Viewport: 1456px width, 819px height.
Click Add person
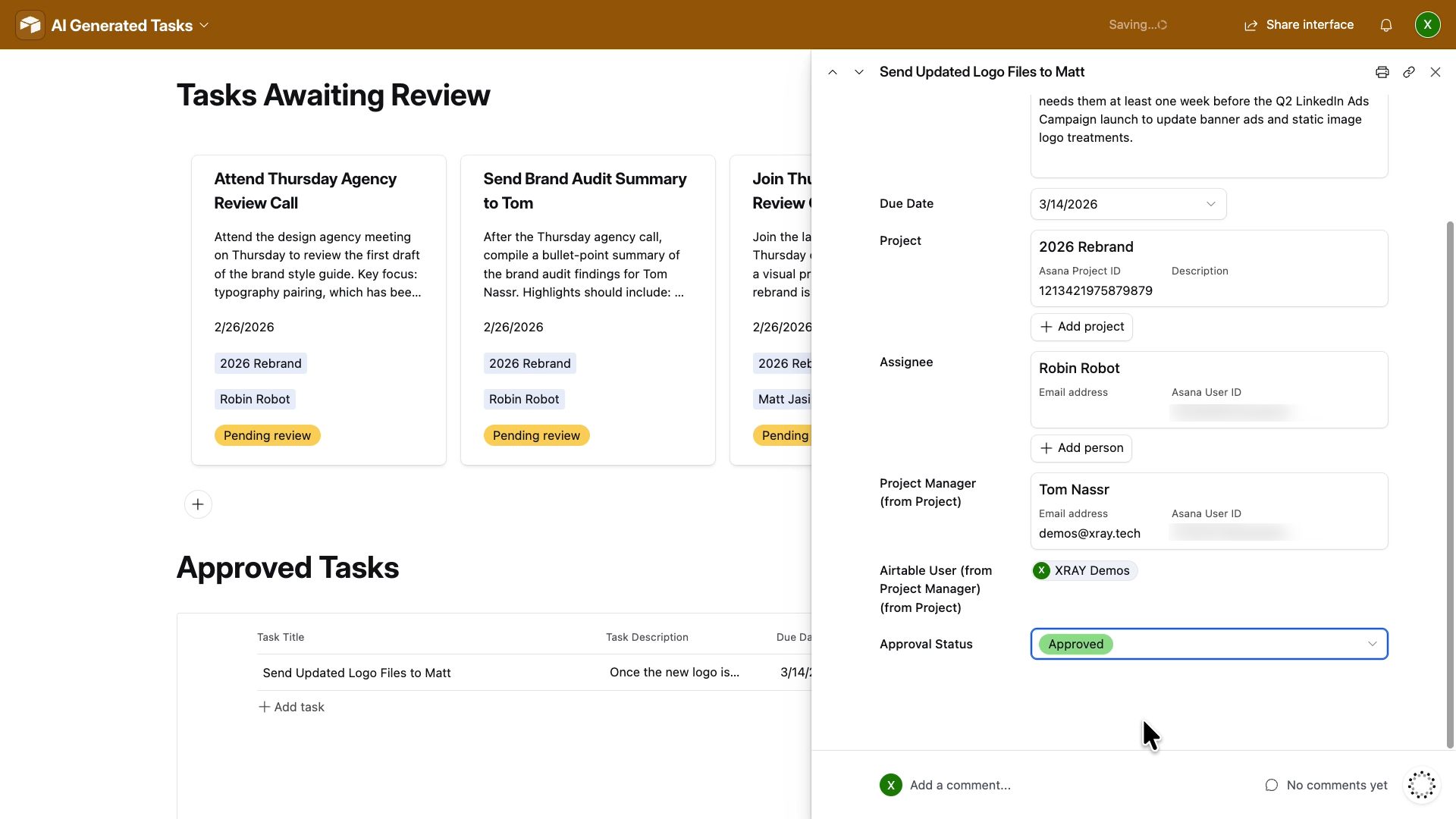coord(1081,448)
